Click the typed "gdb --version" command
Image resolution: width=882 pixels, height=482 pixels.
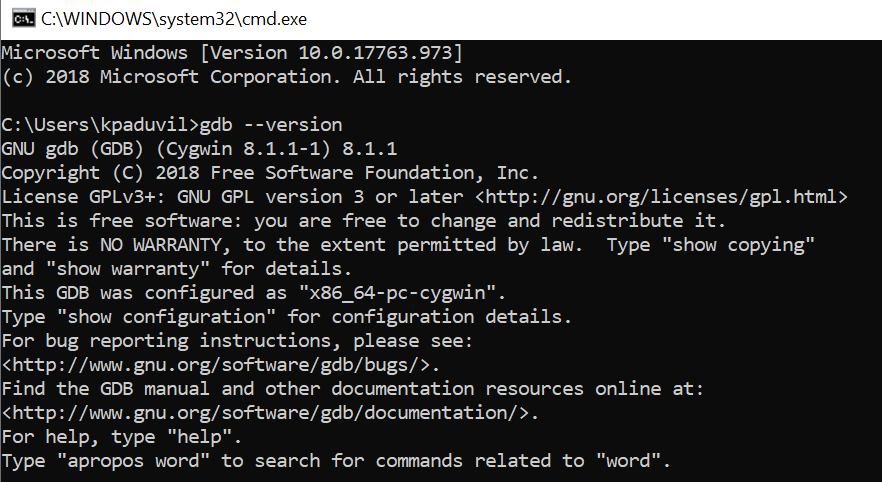coord(272,125)
